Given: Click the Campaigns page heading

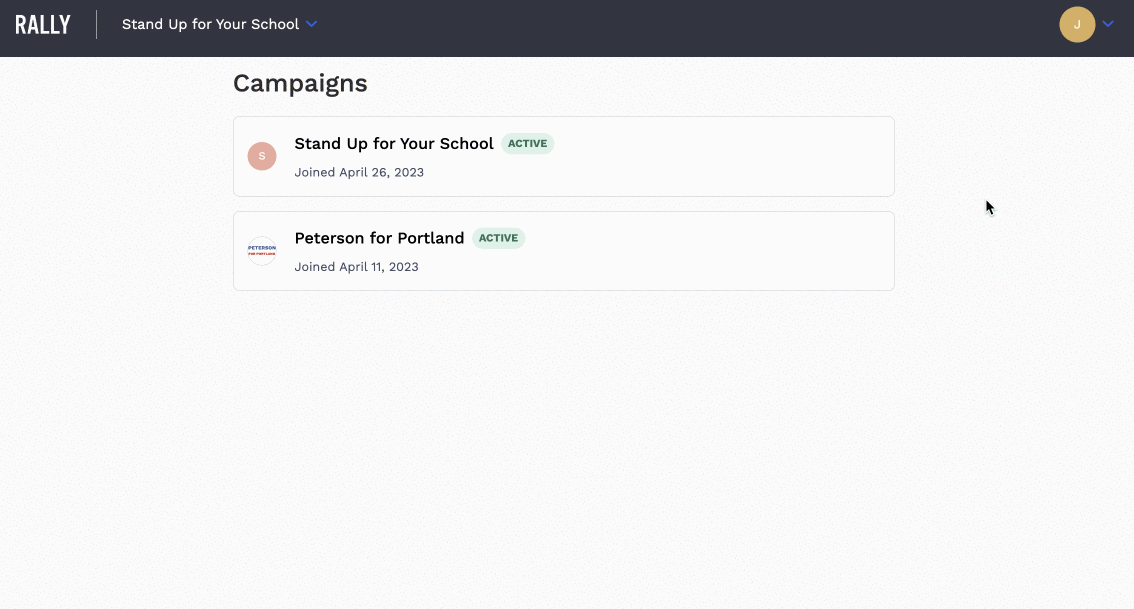Looking at the screenshot, I should coord(300,83).
